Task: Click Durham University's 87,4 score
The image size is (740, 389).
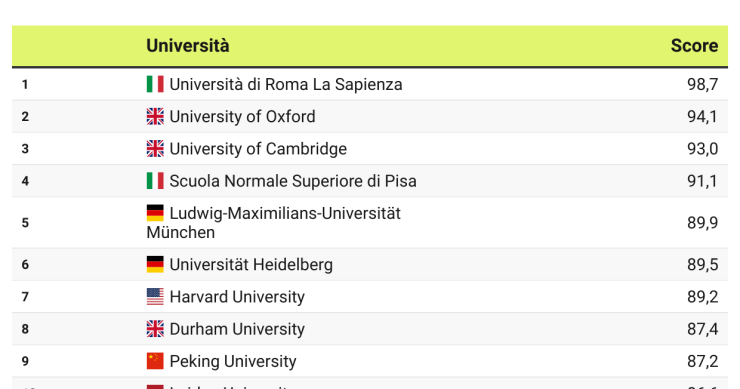Action: coord(702,329)
